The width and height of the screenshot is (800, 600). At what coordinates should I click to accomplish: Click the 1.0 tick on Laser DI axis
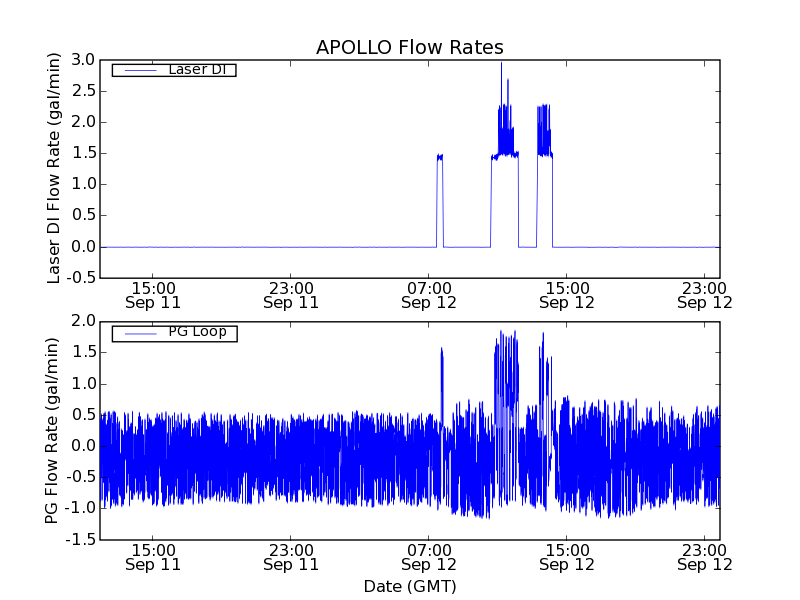coord(83,185)
